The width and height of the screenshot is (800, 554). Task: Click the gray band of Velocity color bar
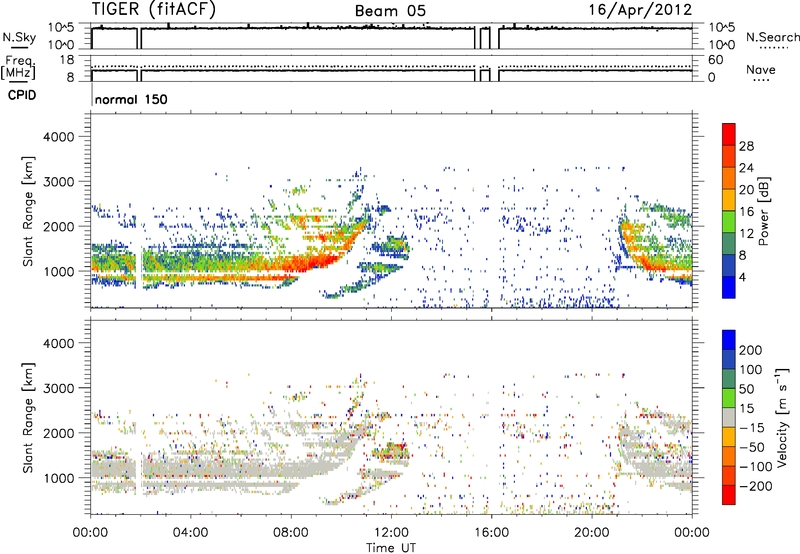coord(729,418)
